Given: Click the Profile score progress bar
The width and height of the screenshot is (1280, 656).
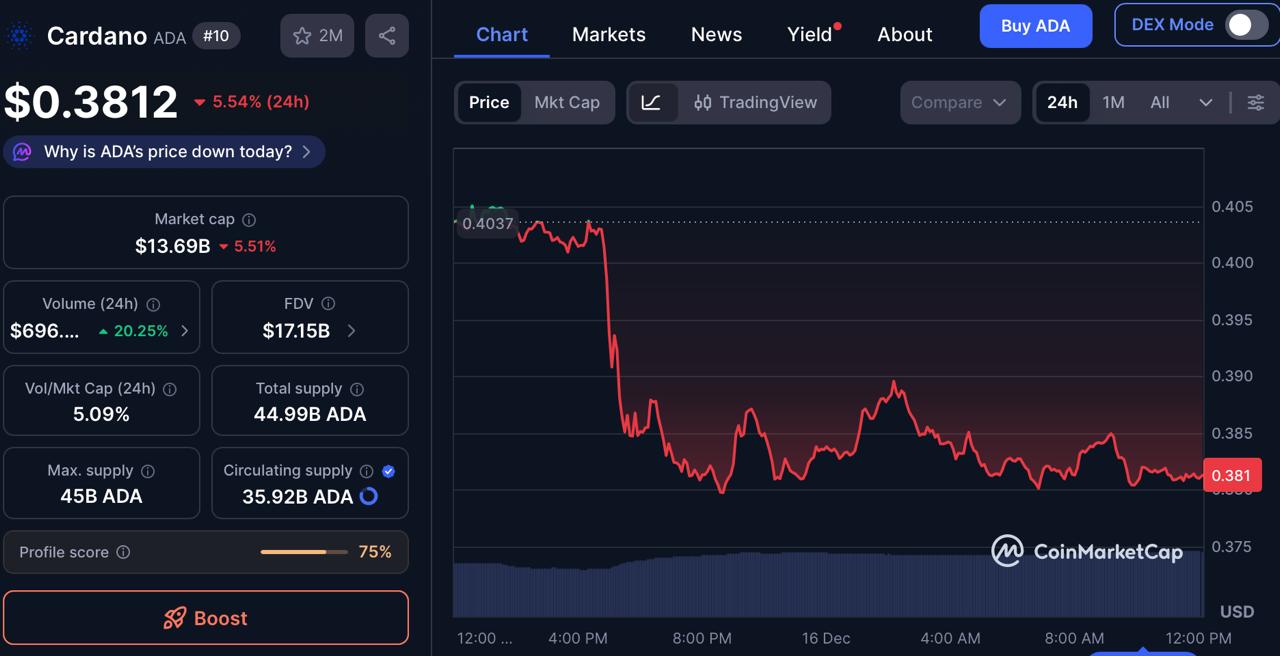Looking at the screenshot, I should coord(303,551).
